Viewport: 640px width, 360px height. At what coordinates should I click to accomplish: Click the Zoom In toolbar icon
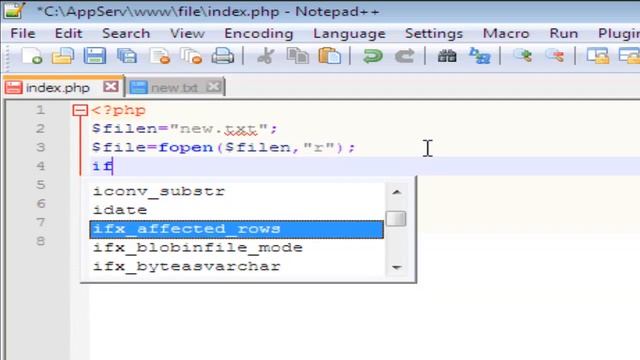[x=522, y=56]
